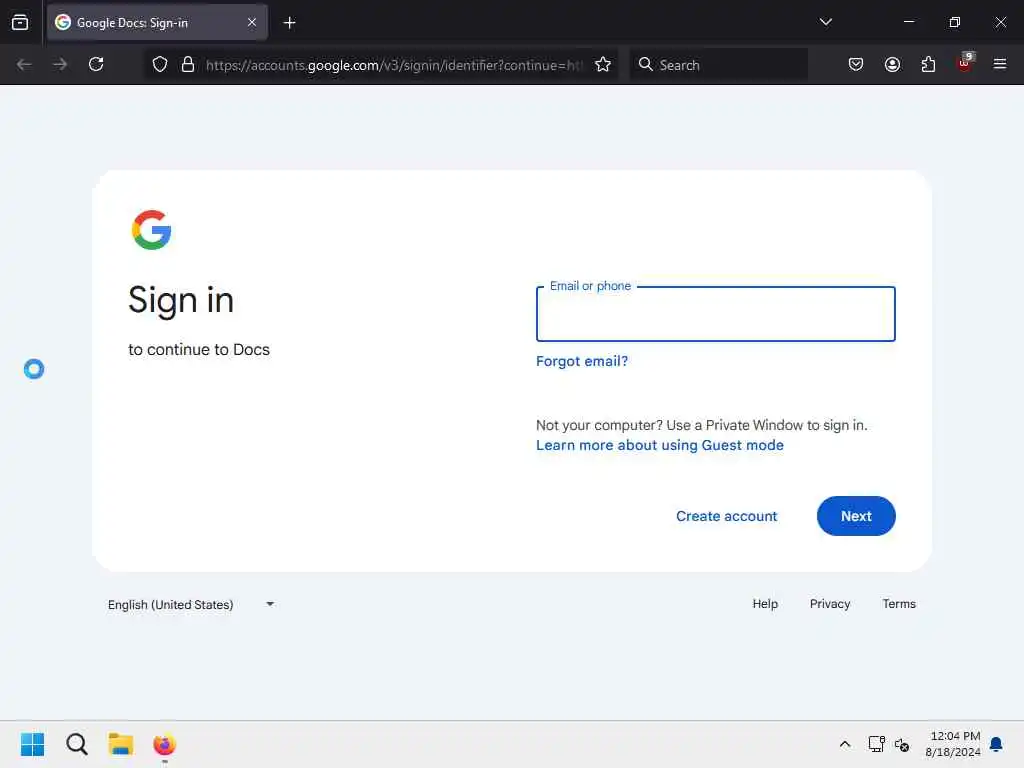Expand the list all tabs chevron
The height and width of the screenshot is (768, 1024).
825,22
